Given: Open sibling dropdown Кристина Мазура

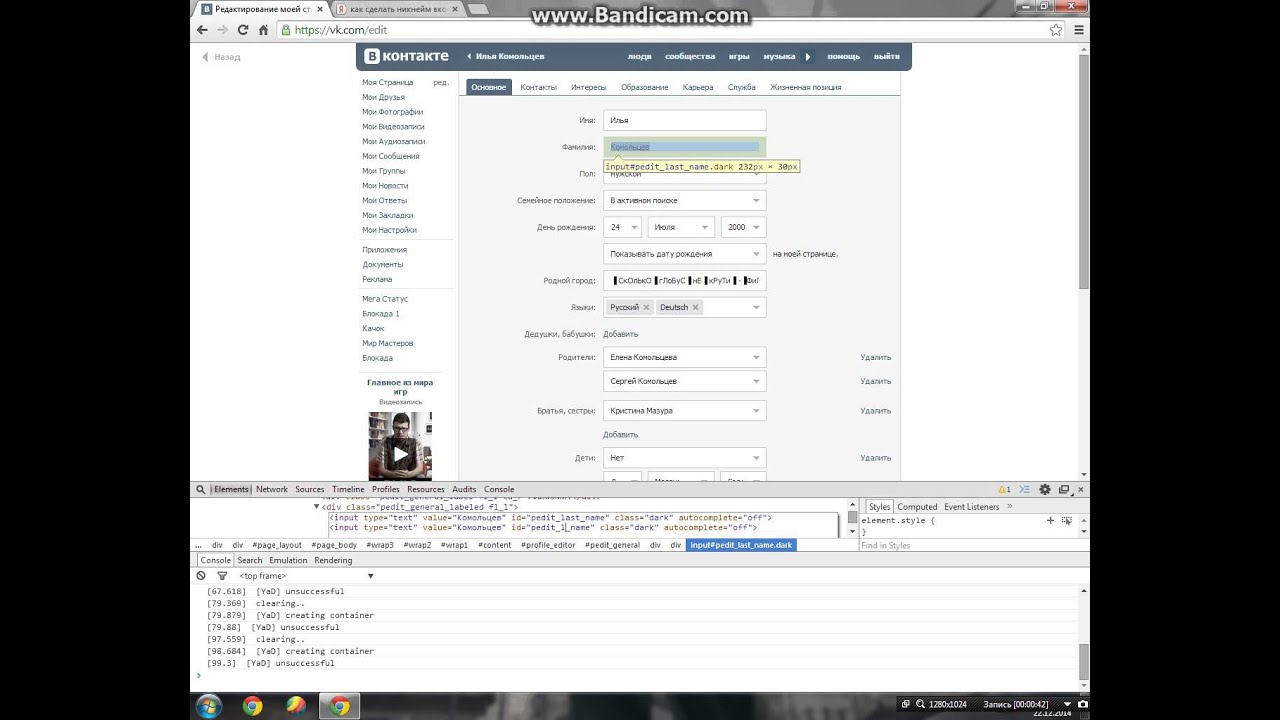Looking at the screenshot, I should click(685, 410).
